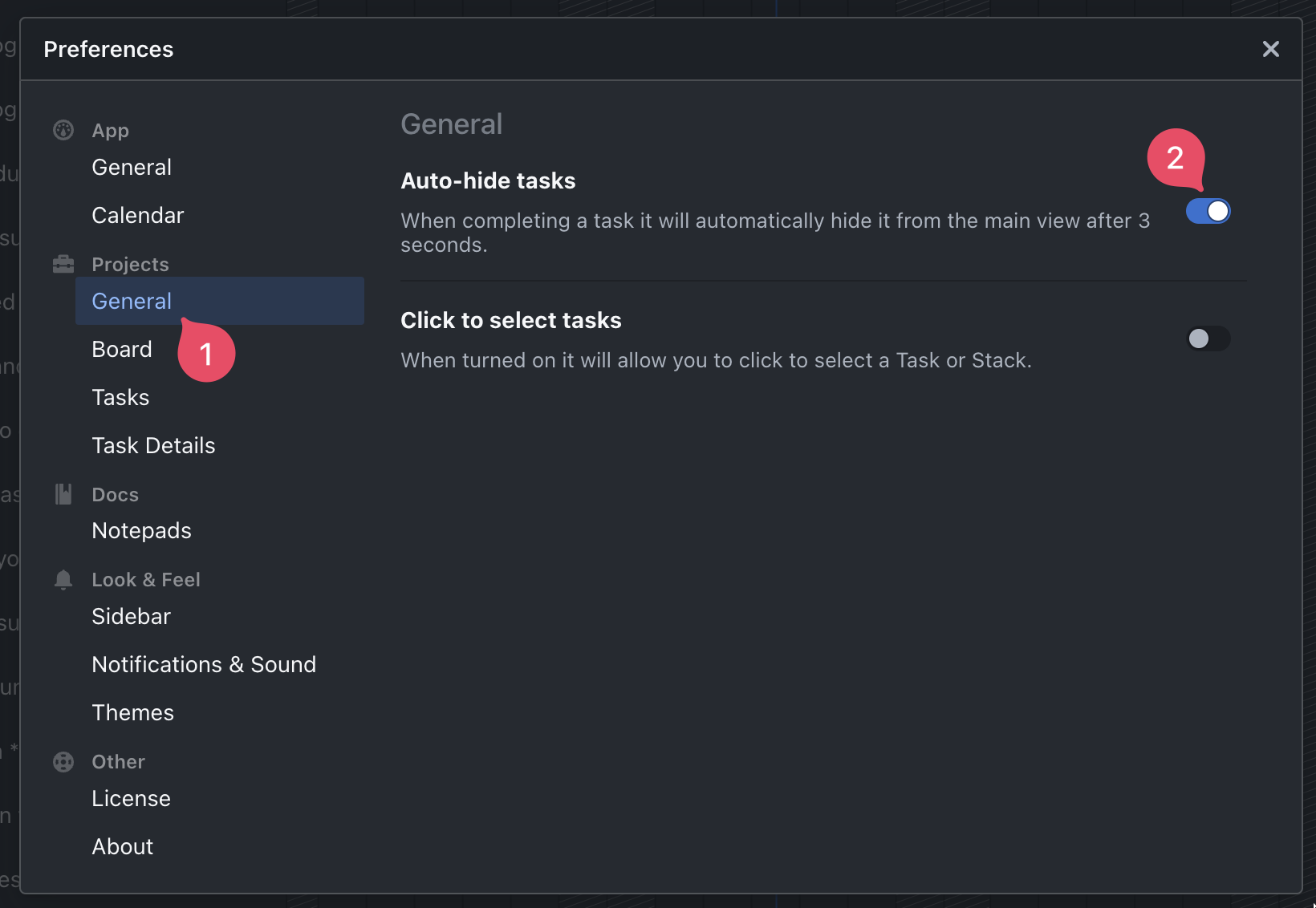Click the Projects briefcase icon

[x=63, y=263]
